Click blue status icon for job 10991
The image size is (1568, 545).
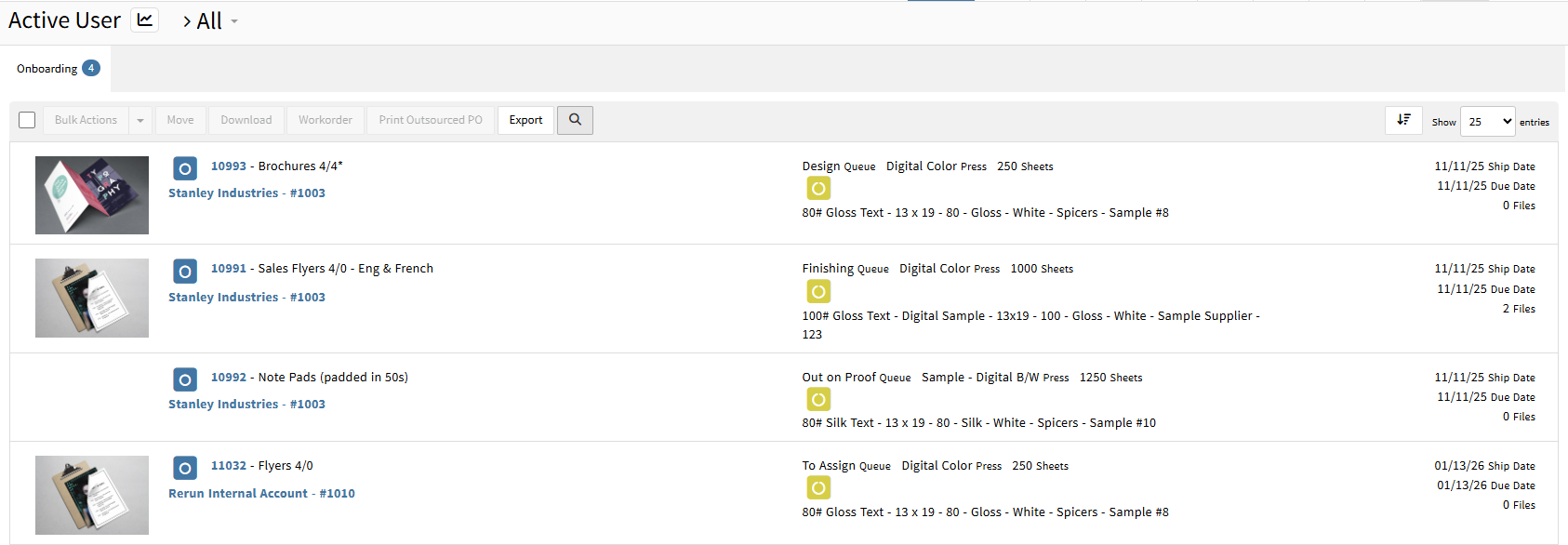point(185,271)
